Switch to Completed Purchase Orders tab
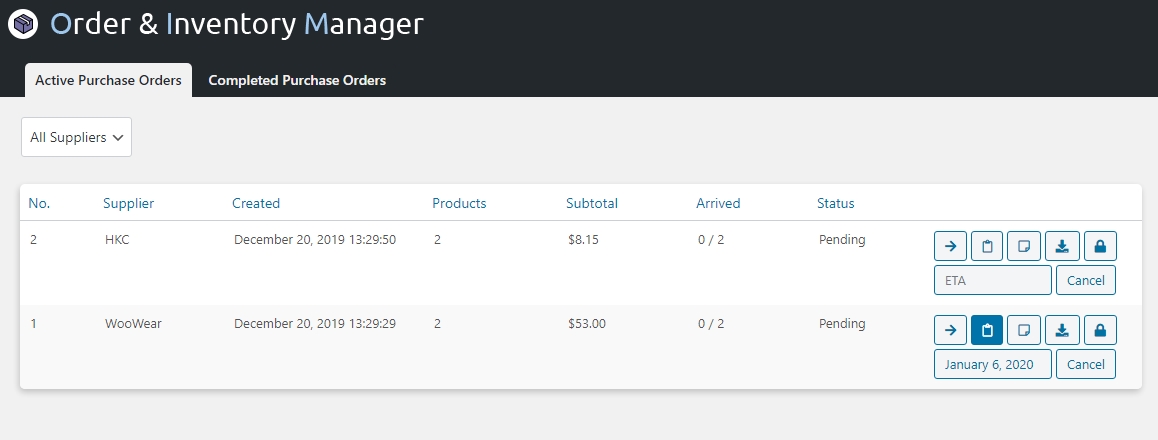Screen dimensions: 1158x440 click(297, 80)
